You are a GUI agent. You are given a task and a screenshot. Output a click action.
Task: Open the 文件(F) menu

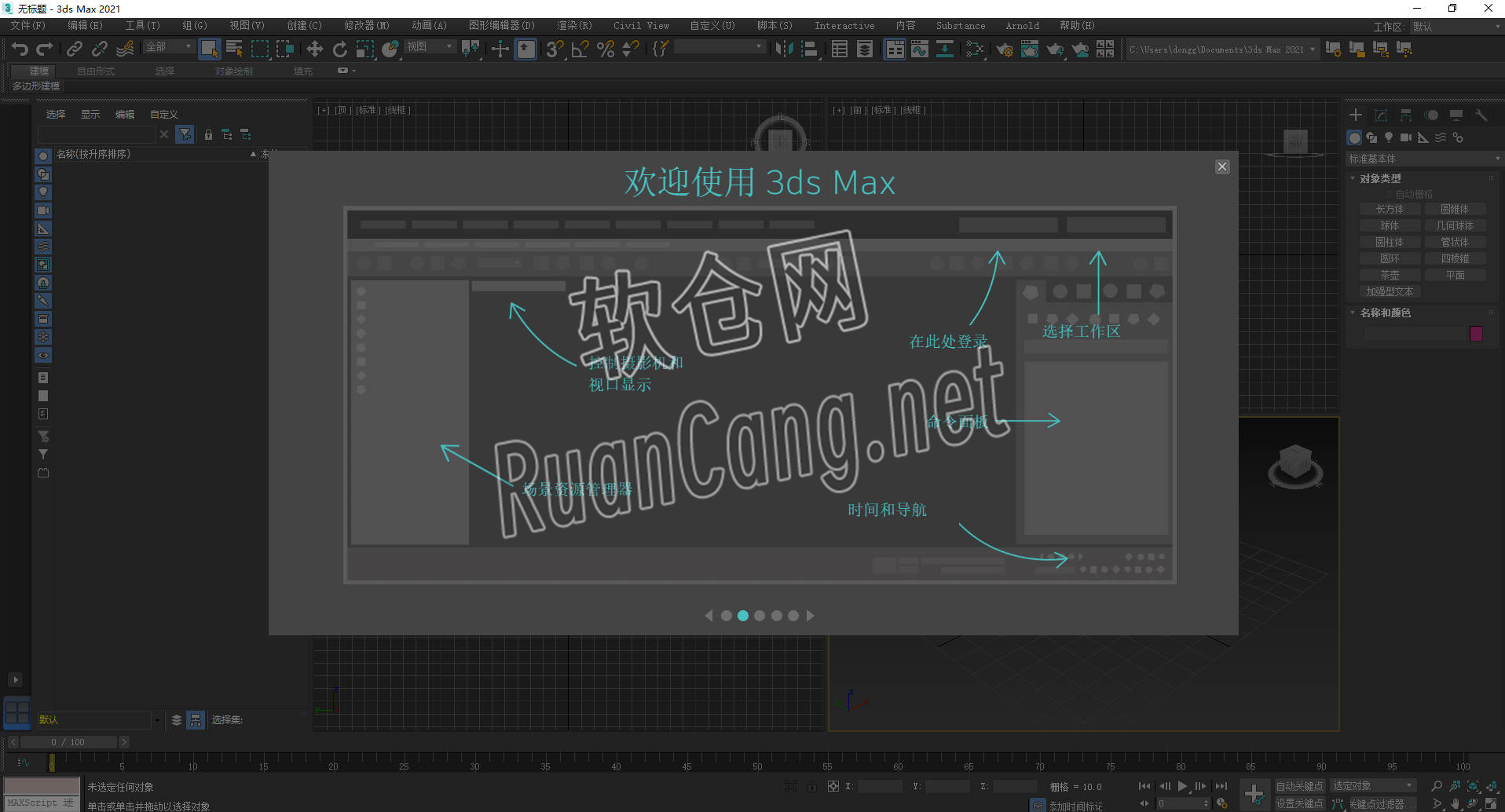pyautogui.click(x=28, y=26)
